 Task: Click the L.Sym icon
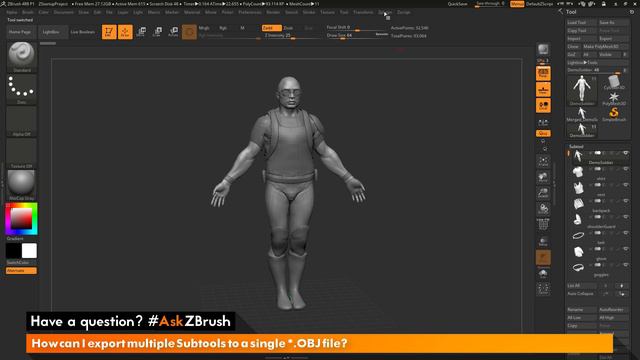tap(543, 122)
